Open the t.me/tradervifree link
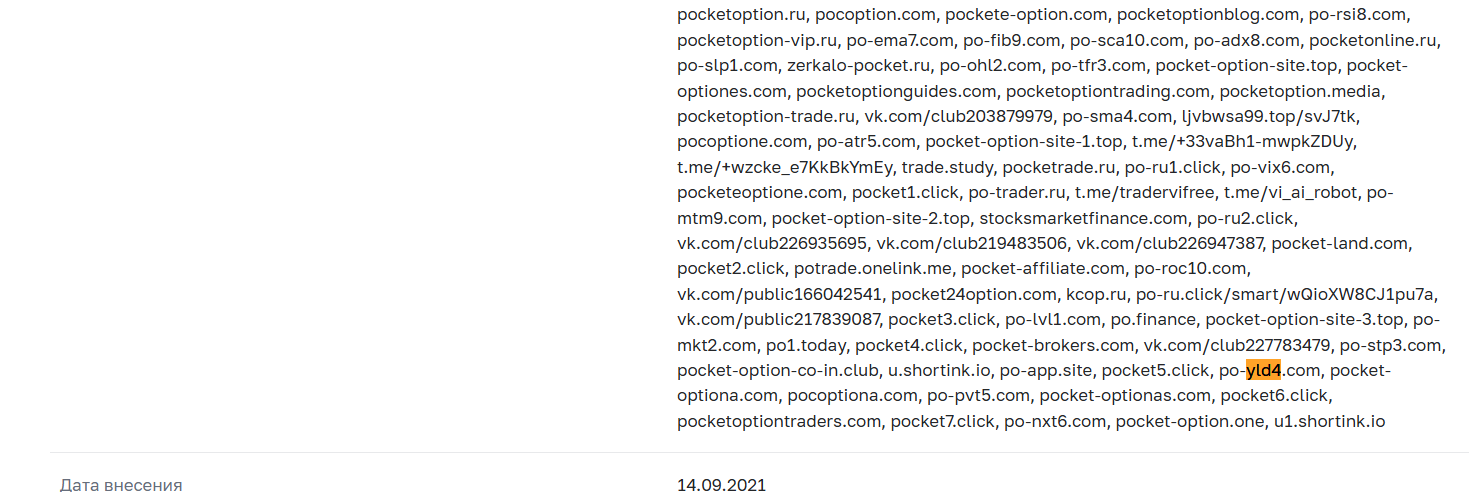This screenshot has height=492, width=1469. tap(1145, 192)
